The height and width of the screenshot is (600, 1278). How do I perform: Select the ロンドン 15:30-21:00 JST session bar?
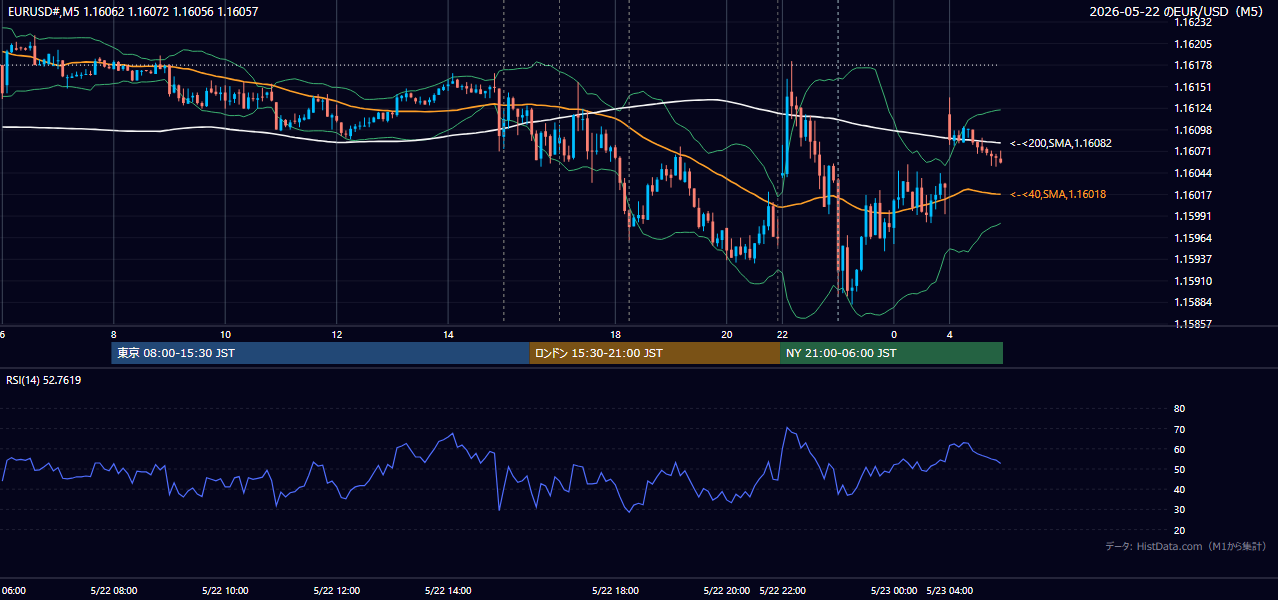pos(655,353)
